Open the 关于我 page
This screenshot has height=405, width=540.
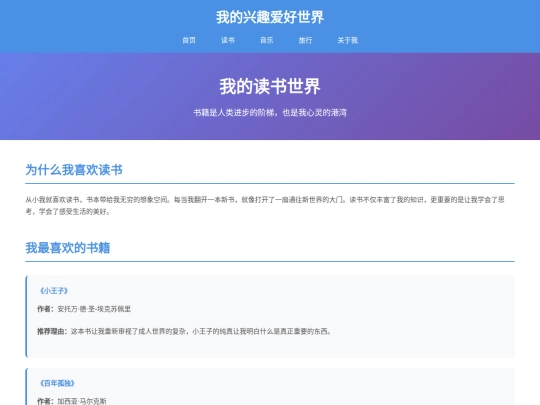point(347,40)
